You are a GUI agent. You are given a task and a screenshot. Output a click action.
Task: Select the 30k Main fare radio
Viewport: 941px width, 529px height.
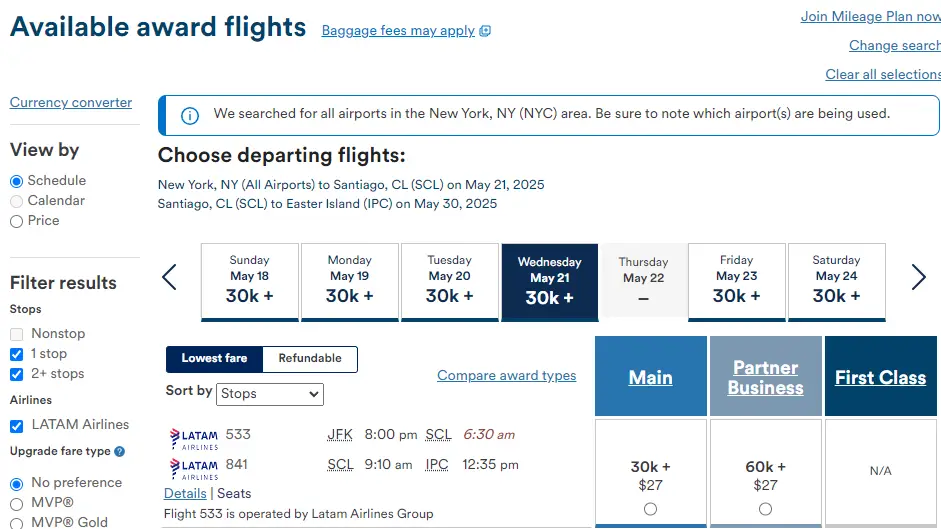point(651,509)
